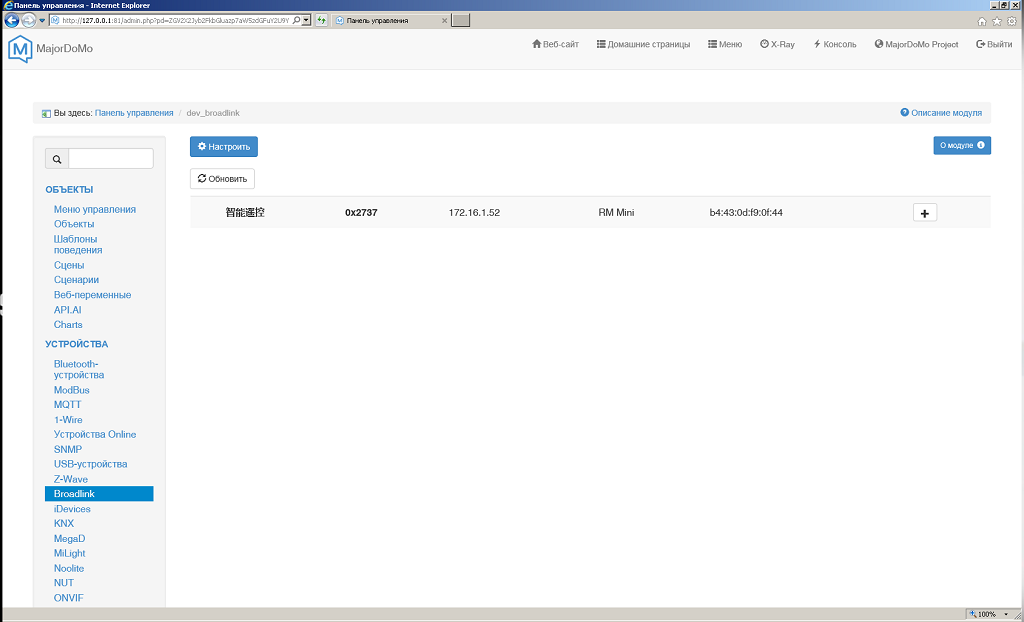This screenshot has height=622, width=1024.
Task: Open Веб-переменные in sidebar
Action: coord(92,295)
